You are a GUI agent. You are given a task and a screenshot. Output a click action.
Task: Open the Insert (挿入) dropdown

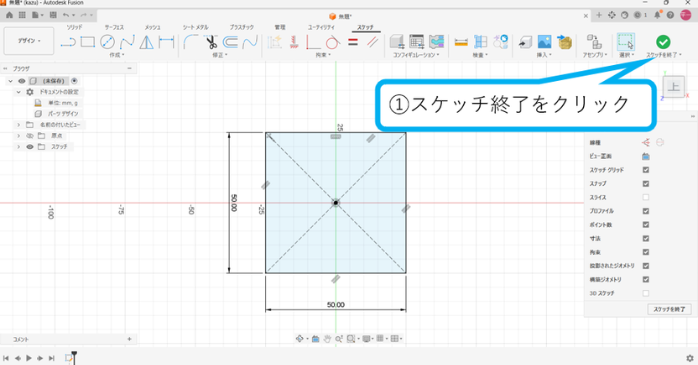pos(544,55)
